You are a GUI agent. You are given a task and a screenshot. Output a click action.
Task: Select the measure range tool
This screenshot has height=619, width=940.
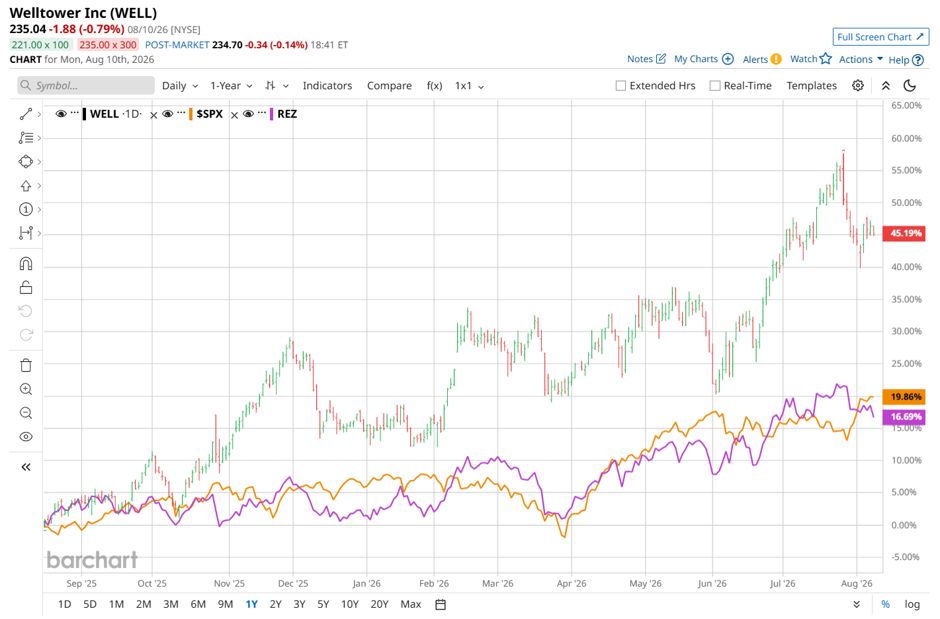[26, 233]
